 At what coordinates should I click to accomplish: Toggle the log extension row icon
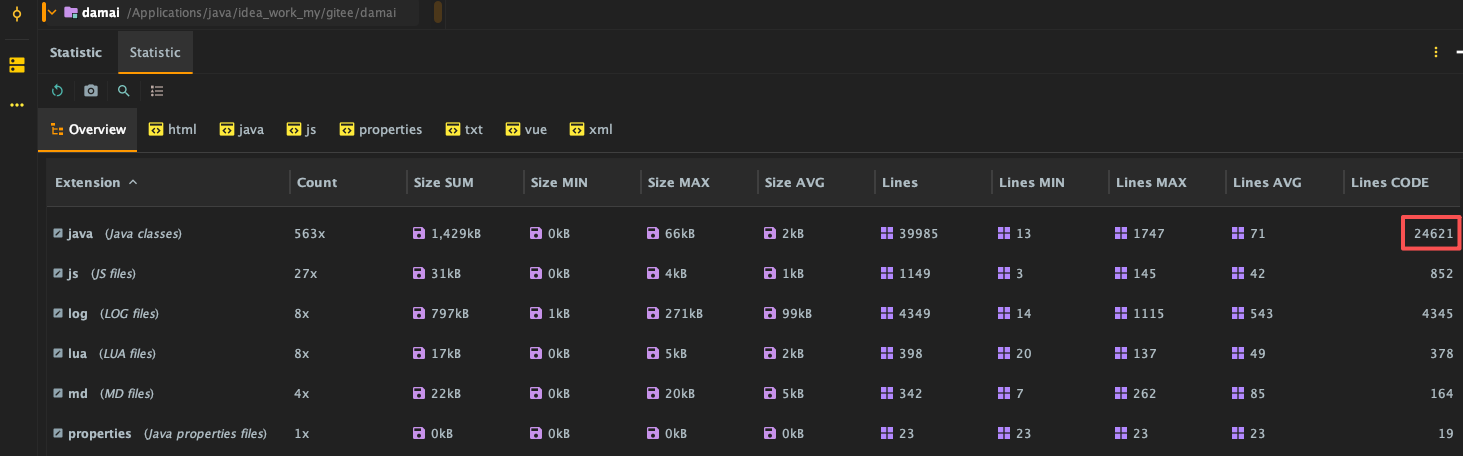[58, 314]
